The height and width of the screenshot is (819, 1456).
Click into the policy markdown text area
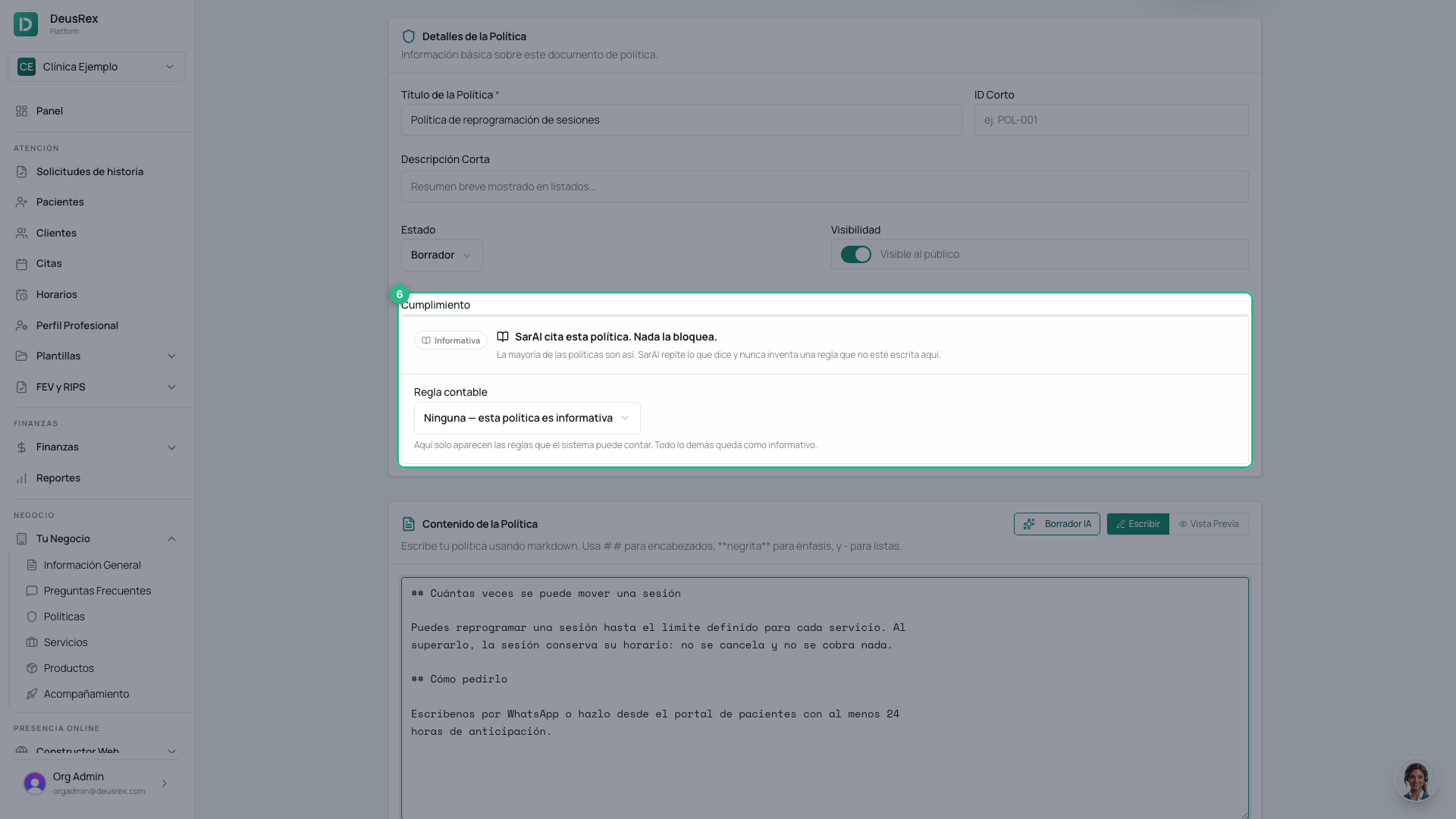pos(824,698)
